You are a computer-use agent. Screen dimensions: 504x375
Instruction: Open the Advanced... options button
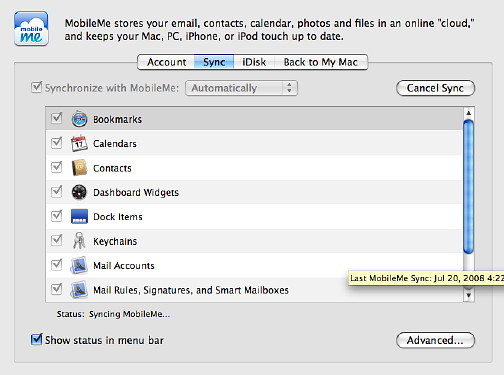(x=435, y=340)
